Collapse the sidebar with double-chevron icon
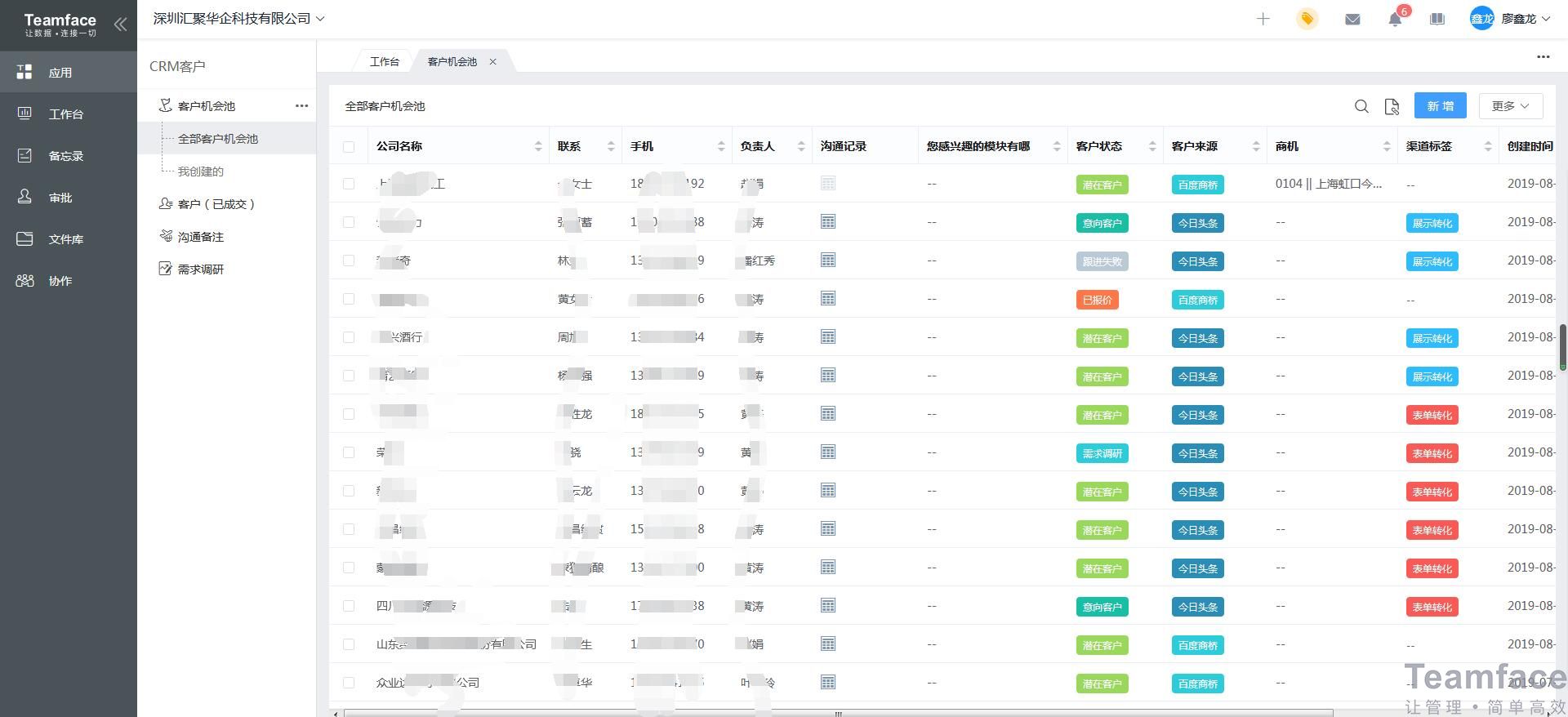This screenshot has height=717, width=1568. point(120,24)
